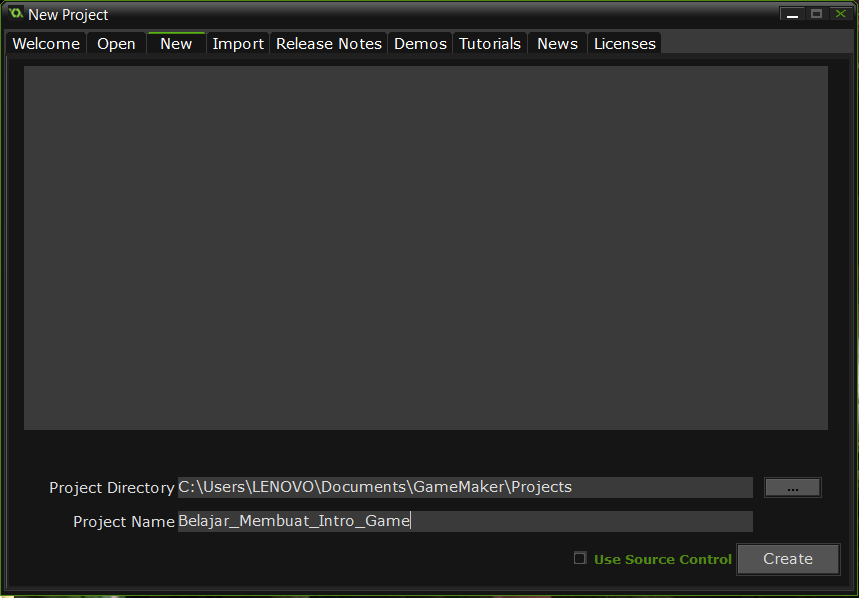Open the Licenses tab
859x598 pixels.
pos(625,43)
